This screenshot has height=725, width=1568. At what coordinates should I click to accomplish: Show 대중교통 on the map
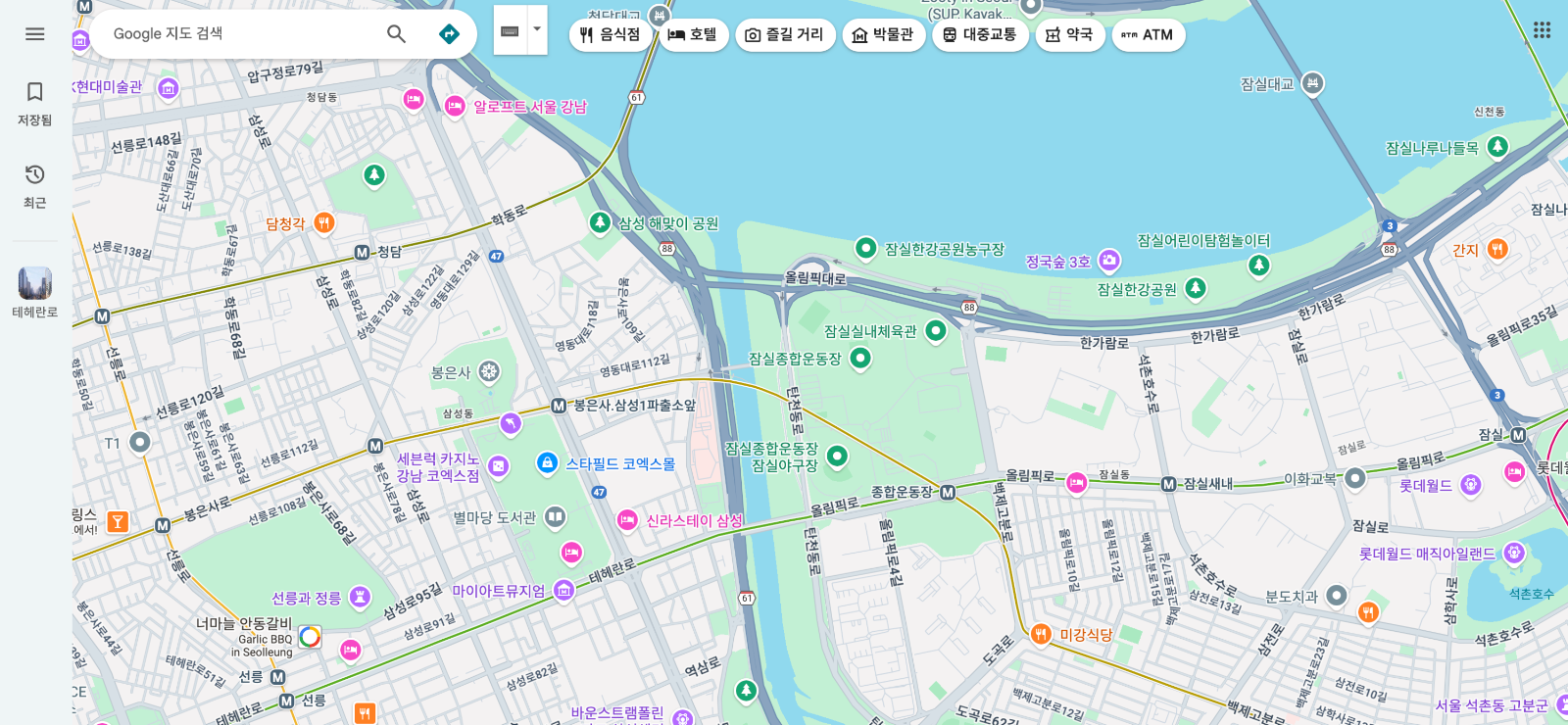coord(980,35)
